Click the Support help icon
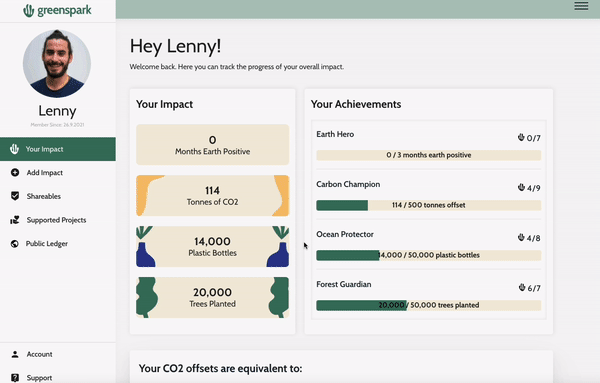600x383 pixels. 15,378
